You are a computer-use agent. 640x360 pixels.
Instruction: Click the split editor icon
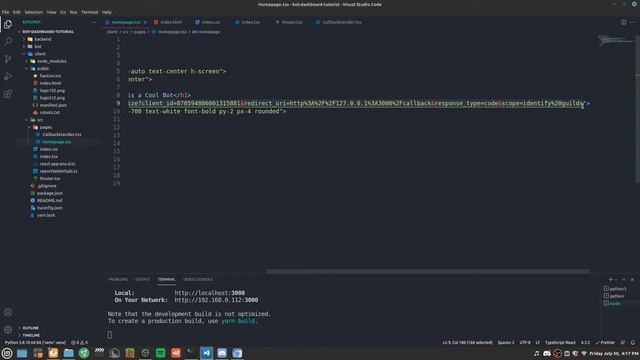[x=623, y=22]
